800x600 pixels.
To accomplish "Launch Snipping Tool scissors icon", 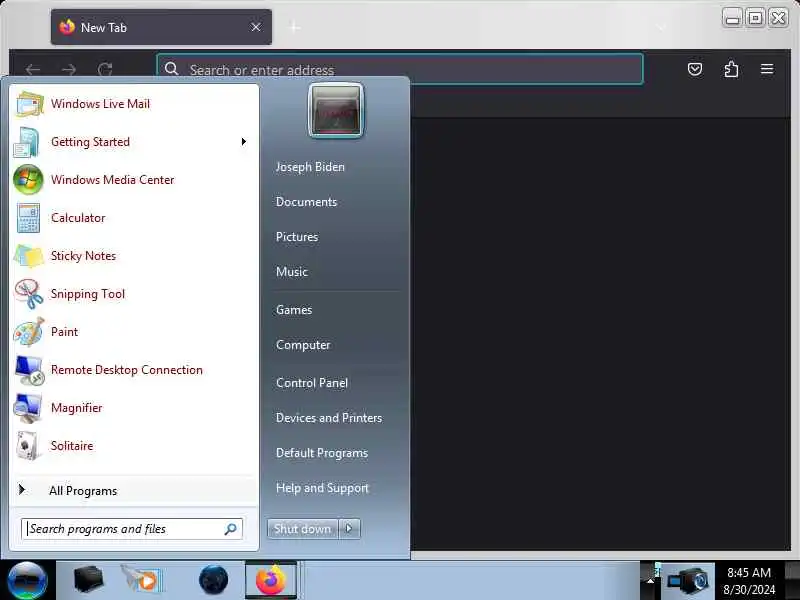I will [x=29, y=294].
